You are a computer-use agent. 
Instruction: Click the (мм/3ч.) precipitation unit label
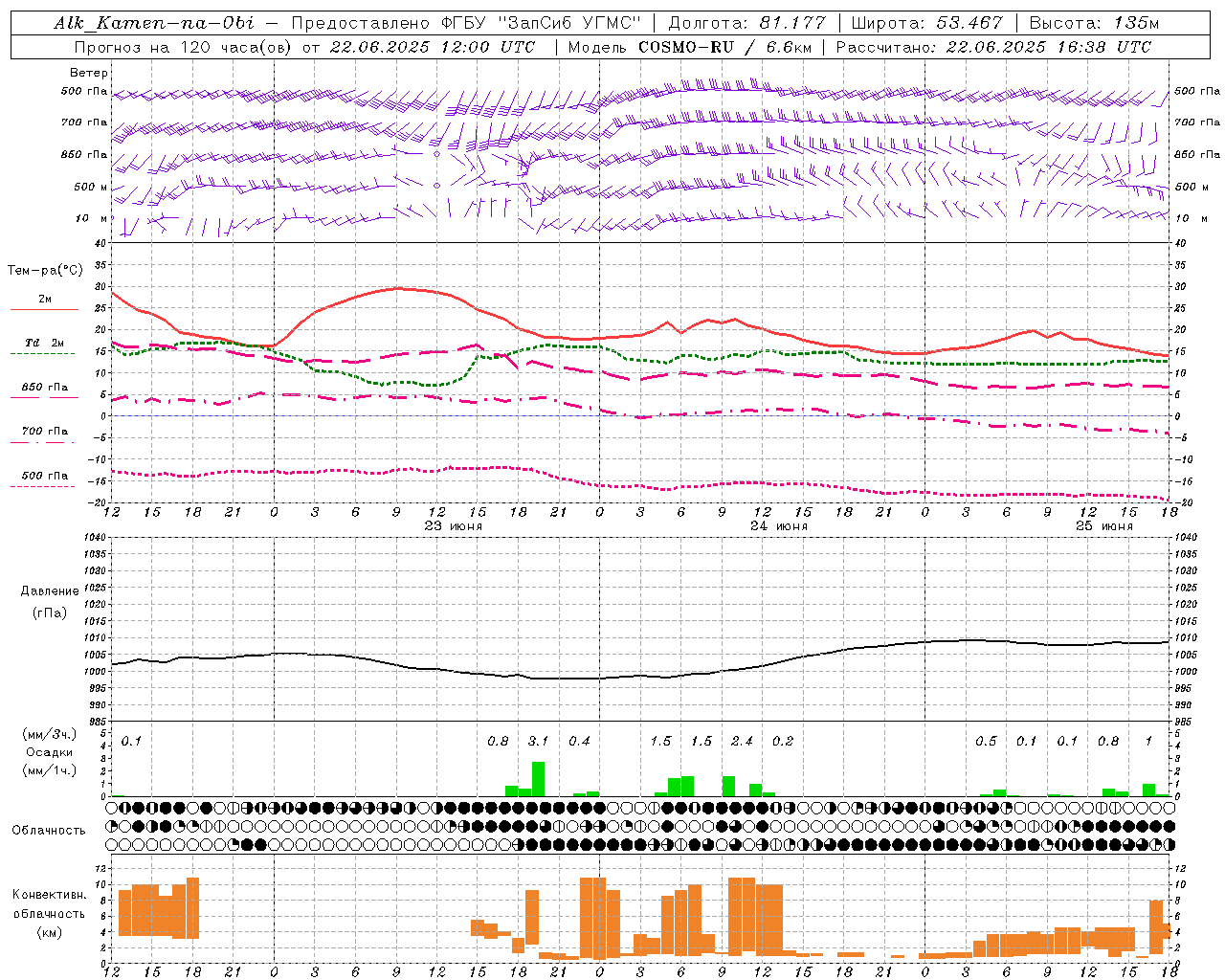pyautogui.click(x=49, y=734)
